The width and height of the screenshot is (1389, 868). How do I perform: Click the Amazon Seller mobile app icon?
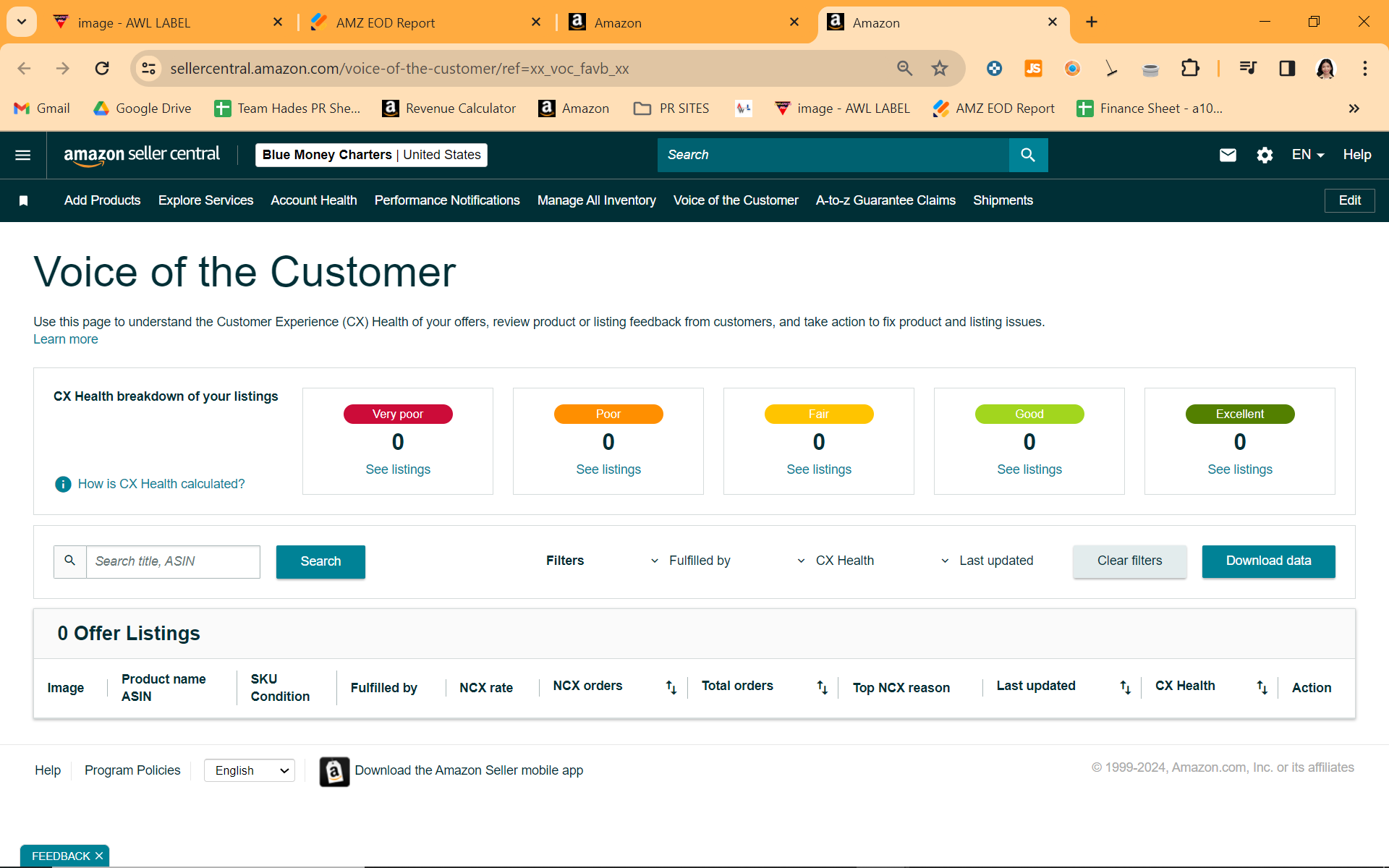click(334, 771)
